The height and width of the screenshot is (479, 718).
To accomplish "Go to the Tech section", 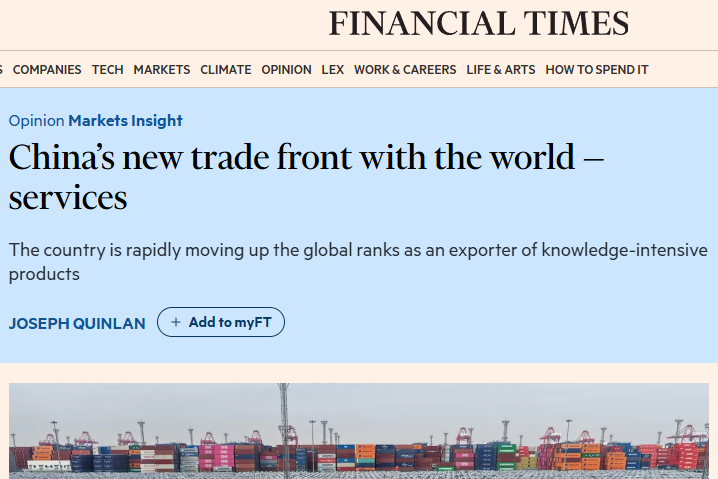I will (108, 70).
